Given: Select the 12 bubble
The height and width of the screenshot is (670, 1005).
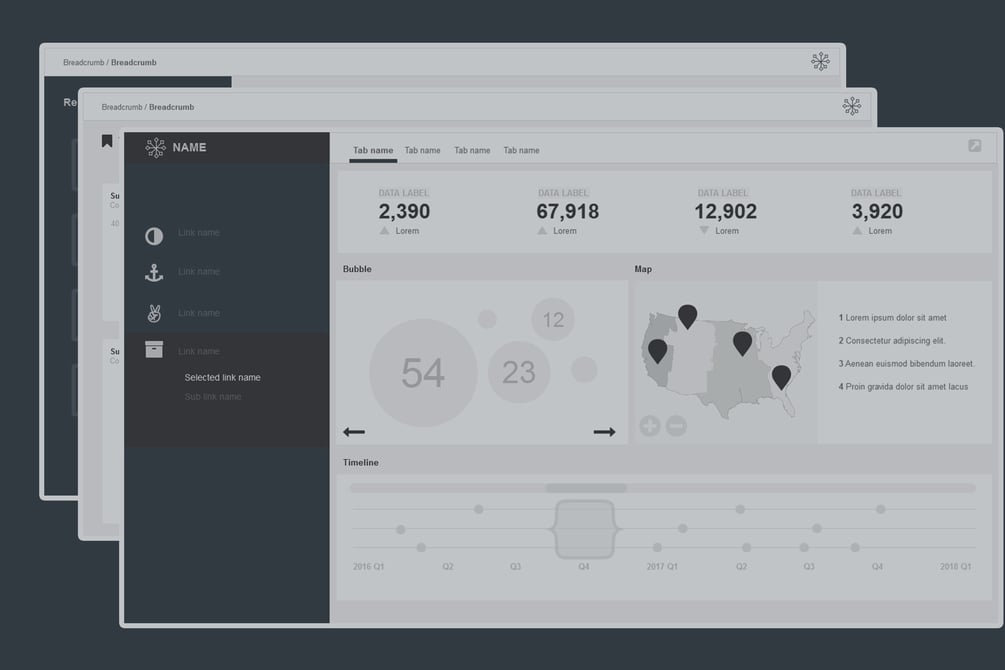Looking at the screenshot, I should coord(553,319).
